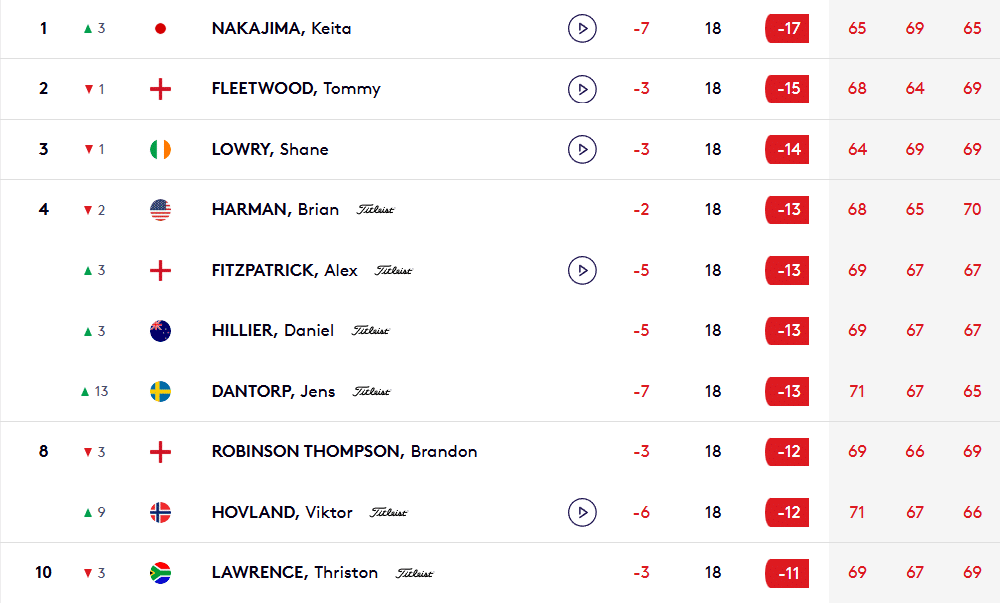Click Lowry's red -14 total score badge

pos(787,150)
